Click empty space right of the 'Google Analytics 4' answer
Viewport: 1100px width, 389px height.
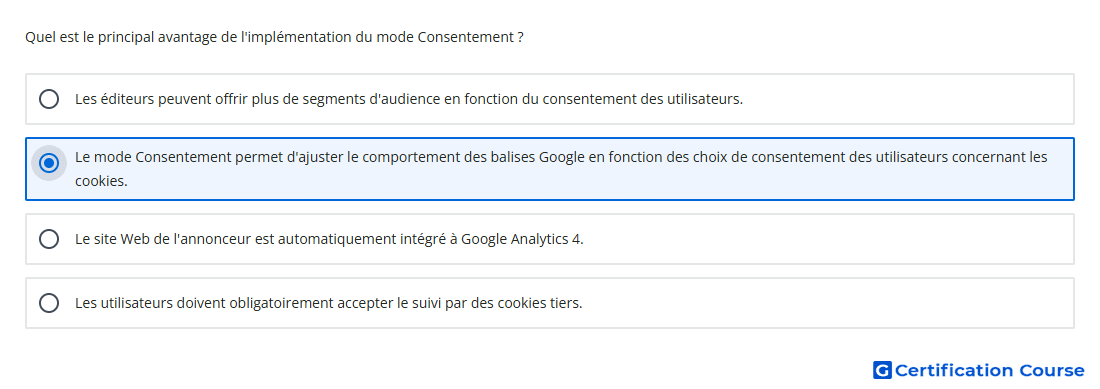[x=828, y=239]
